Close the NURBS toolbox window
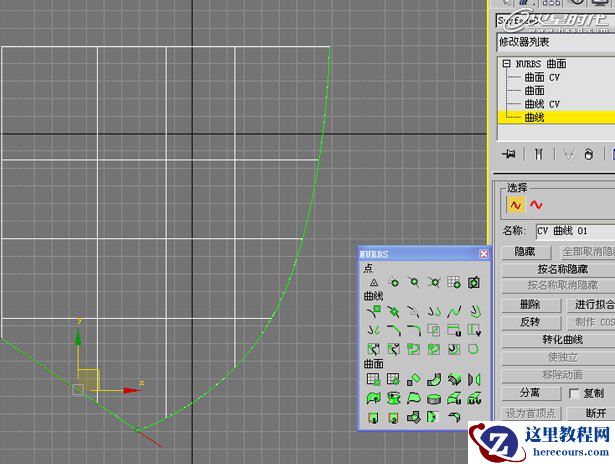This screenshot has width=615, height=464. (484, 254)
